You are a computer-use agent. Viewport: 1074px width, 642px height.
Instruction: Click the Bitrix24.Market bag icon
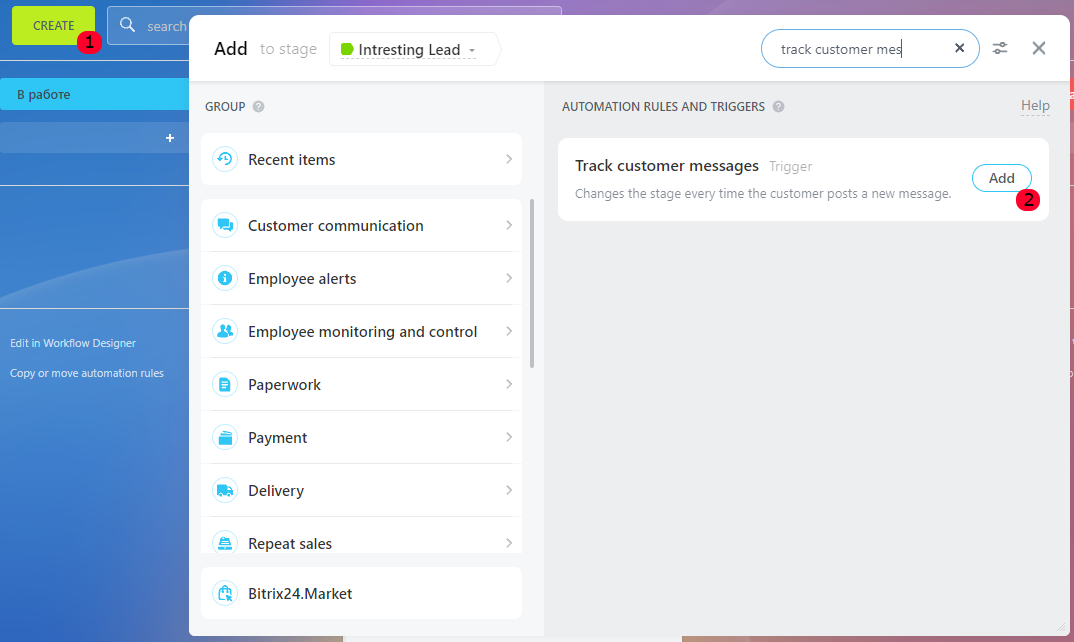click(225, 594)
